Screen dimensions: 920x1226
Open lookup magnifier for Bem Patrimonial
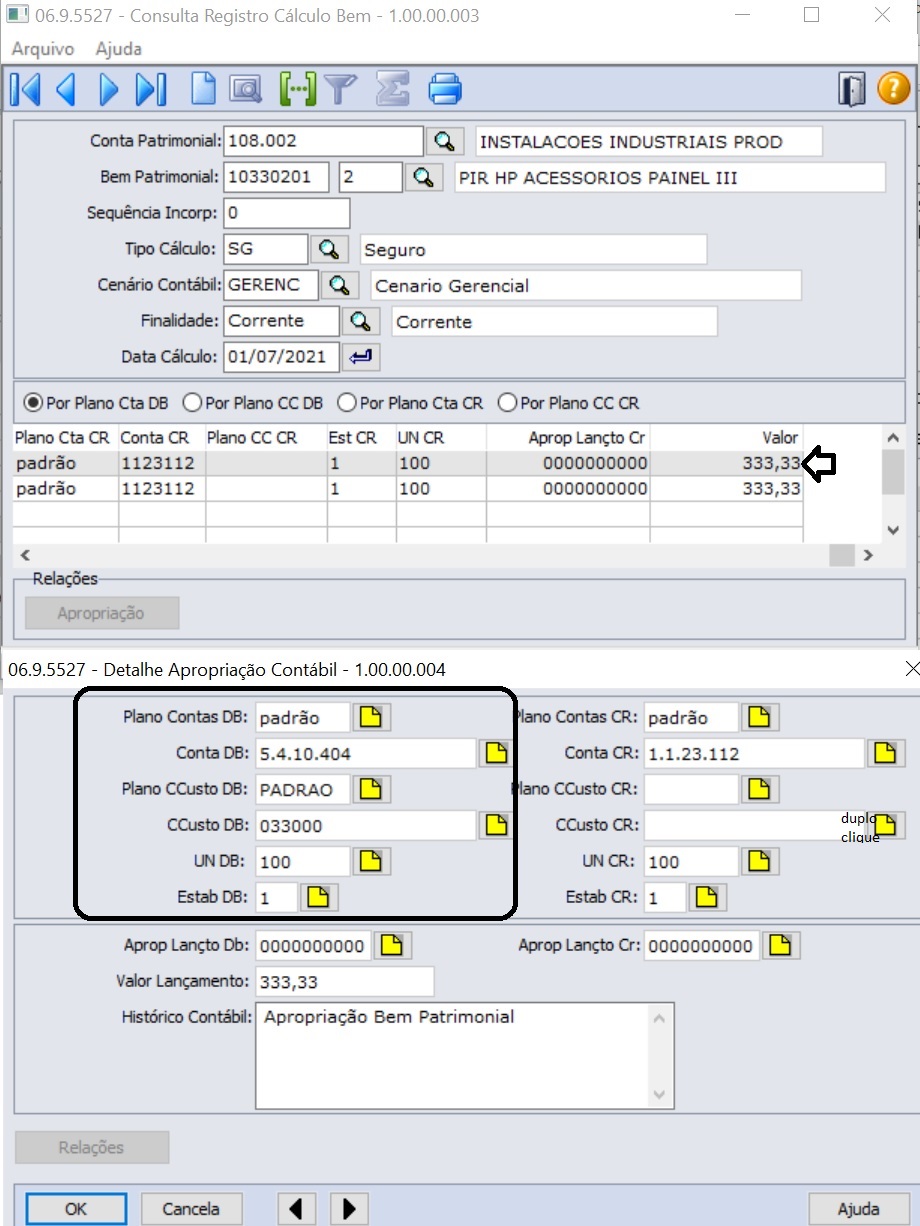click(424, 177)
